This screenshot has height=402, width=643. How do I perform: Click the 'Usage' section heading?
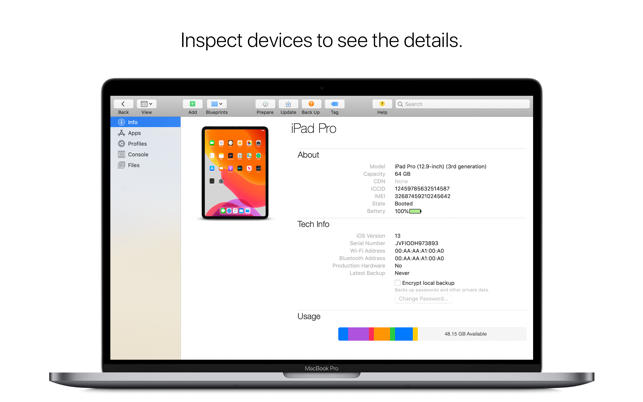click(x=309, y=316)
